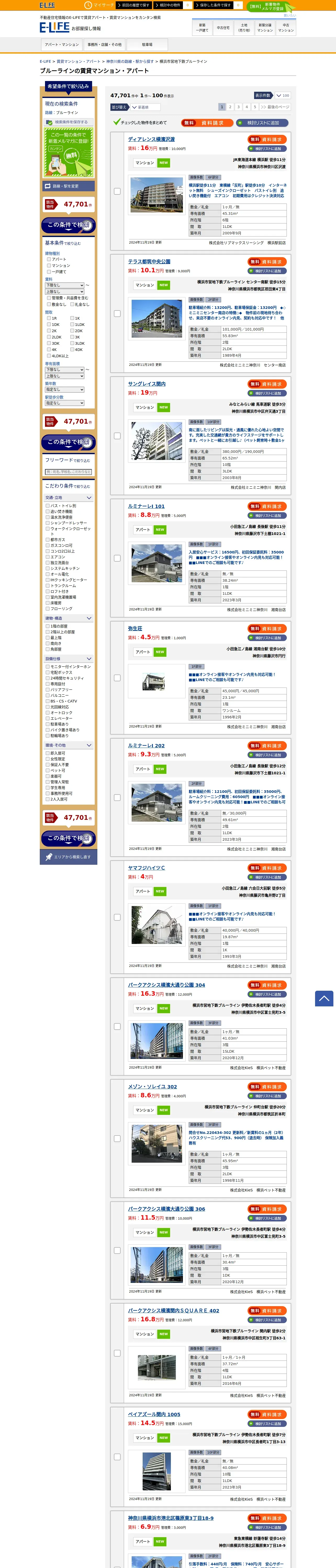Open the 賃料 下限なし dropdown
The width and height of the screenshot is (336, 1568).
(x=65, y=285)
